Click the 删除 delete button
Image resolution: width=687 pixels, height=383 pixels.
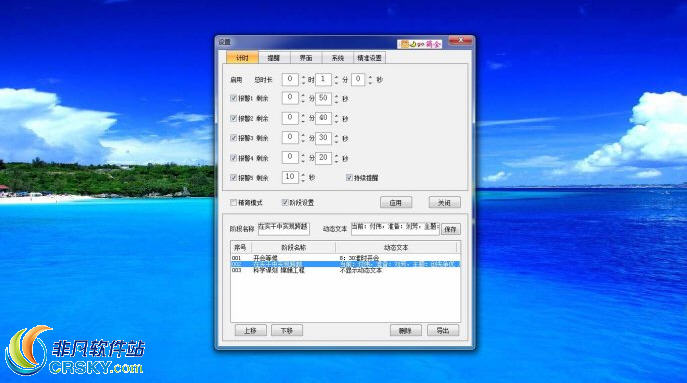click(x=406, y=330)
